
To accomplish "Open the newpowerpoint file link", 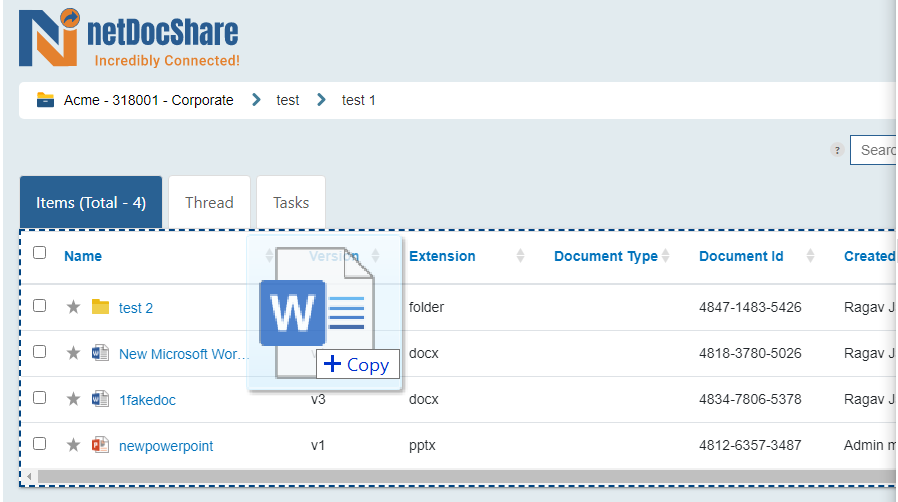I will [x=166, y=445].
